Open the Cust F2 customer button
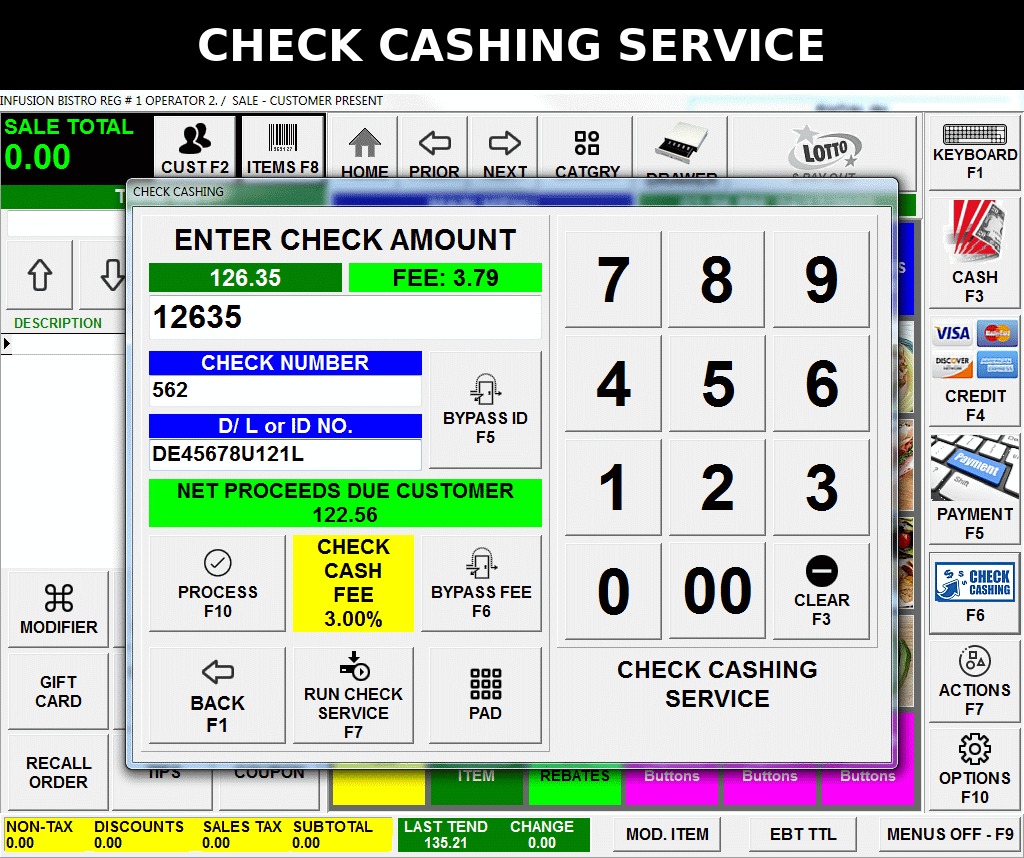The height and width of the screenshot is (858, 1024). [195, 148]
